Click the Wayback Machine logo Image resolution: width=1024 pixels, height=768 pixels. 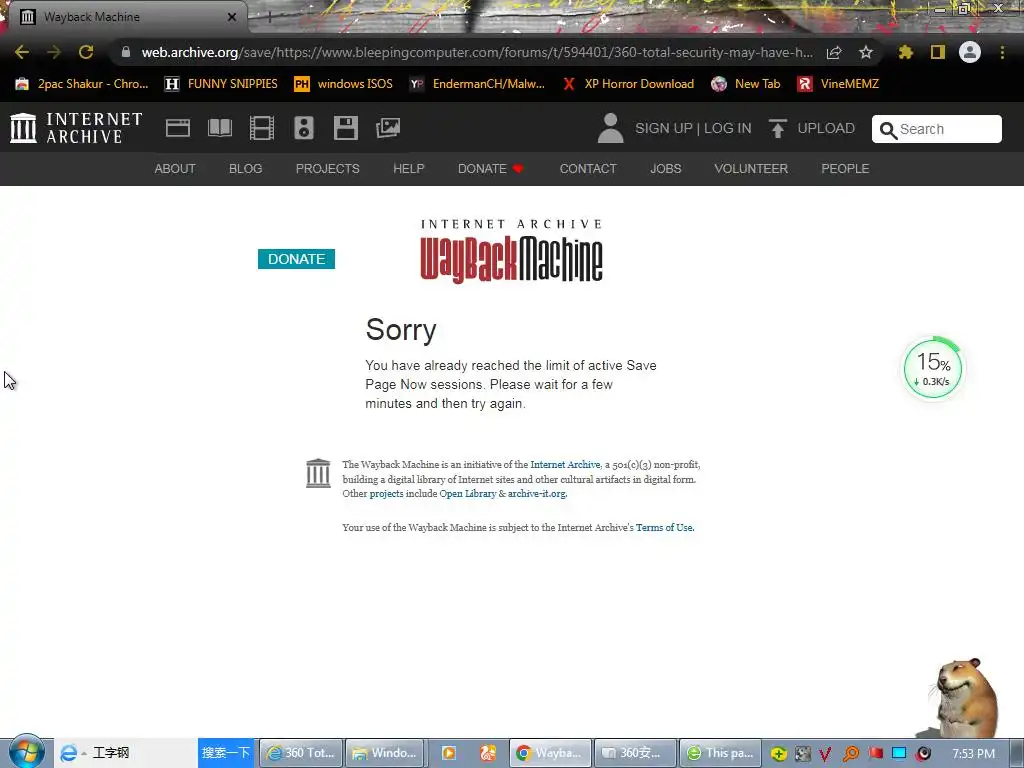click(511, 251)
